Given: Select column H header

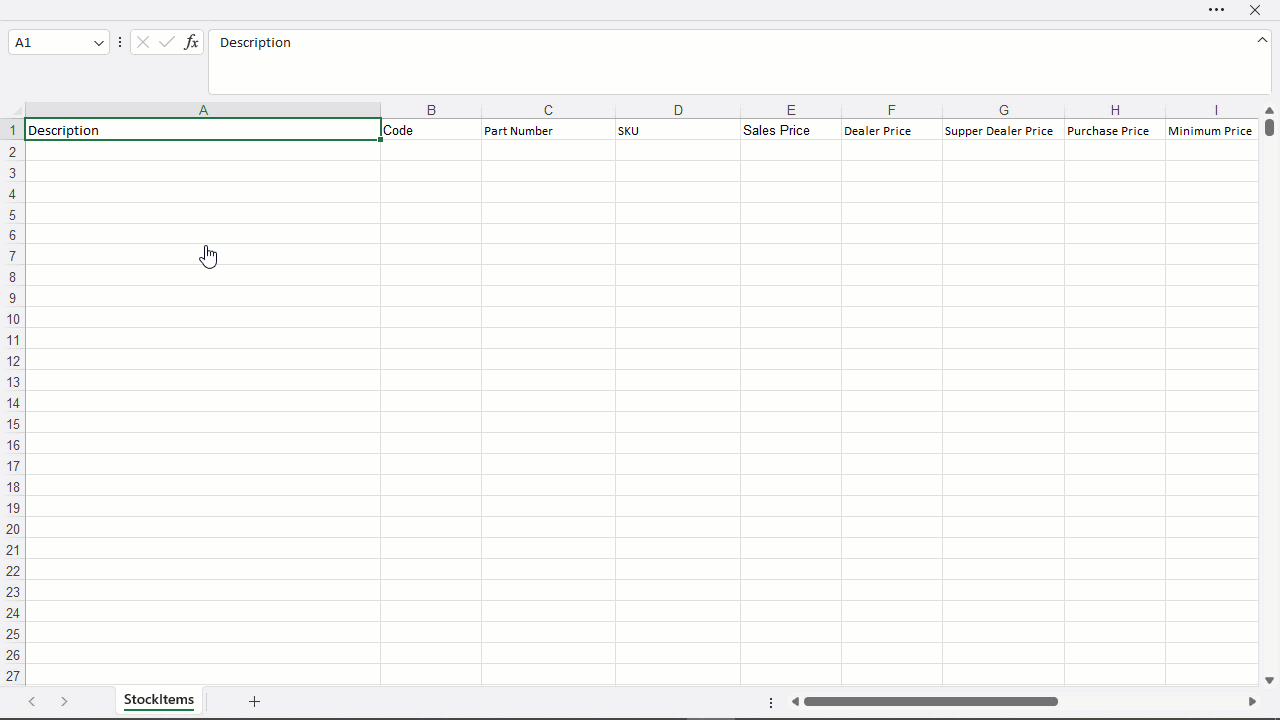Looking at the screenshot, I should pyautogui.click(x=1115, y=110).
